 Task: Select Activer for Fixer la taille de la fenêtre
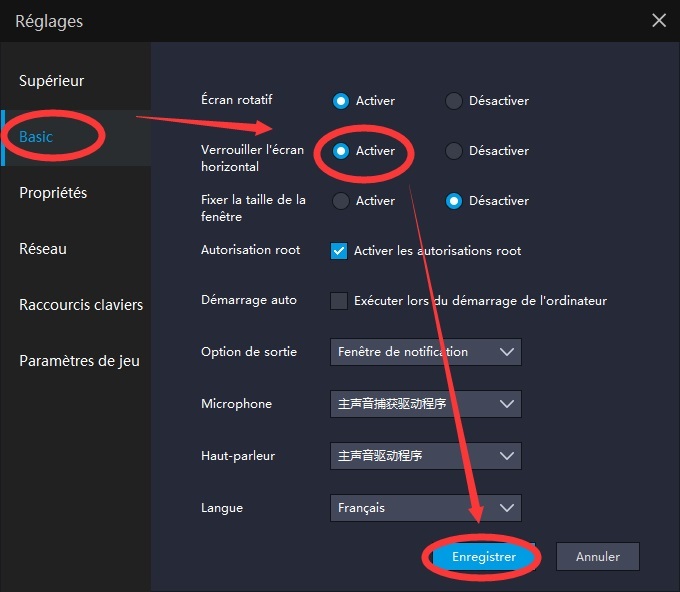pos(341,201)
